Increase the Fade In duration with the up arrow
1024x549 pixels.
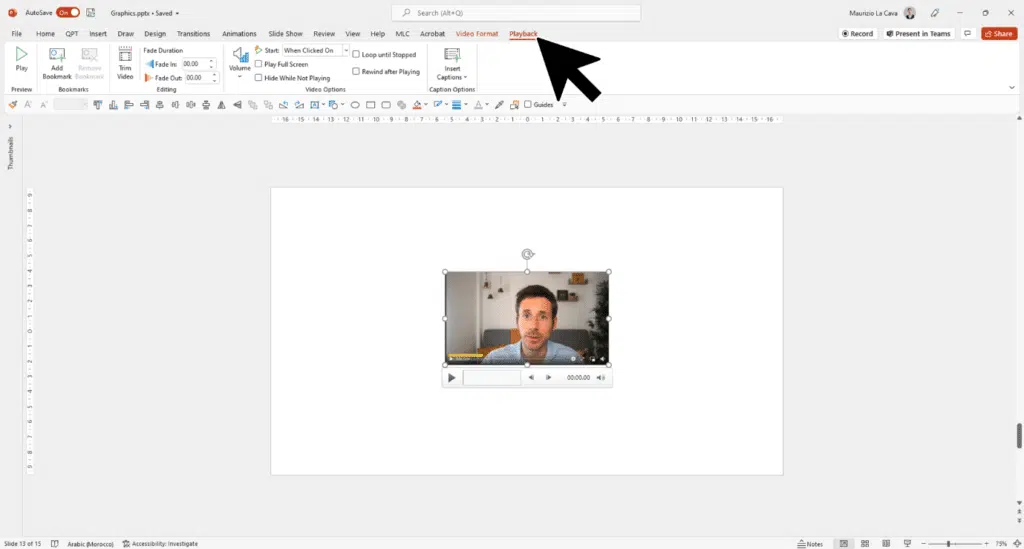[211, 61]
